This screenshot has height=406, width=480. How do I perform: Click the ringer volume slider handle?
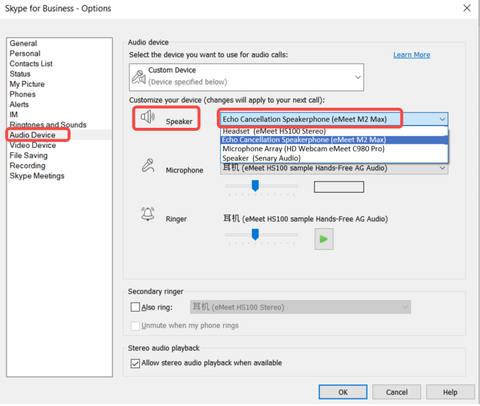[255, 234]
